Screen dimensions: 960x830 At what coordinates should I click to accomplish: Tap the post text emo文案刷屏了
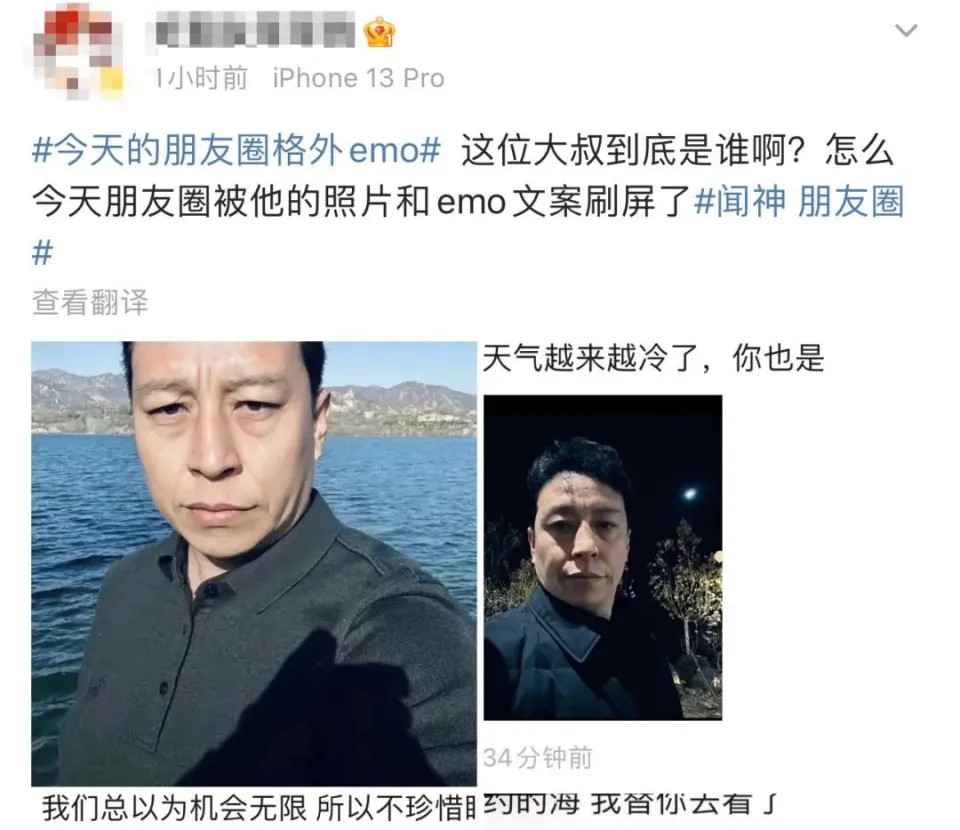tap(563, 202)
